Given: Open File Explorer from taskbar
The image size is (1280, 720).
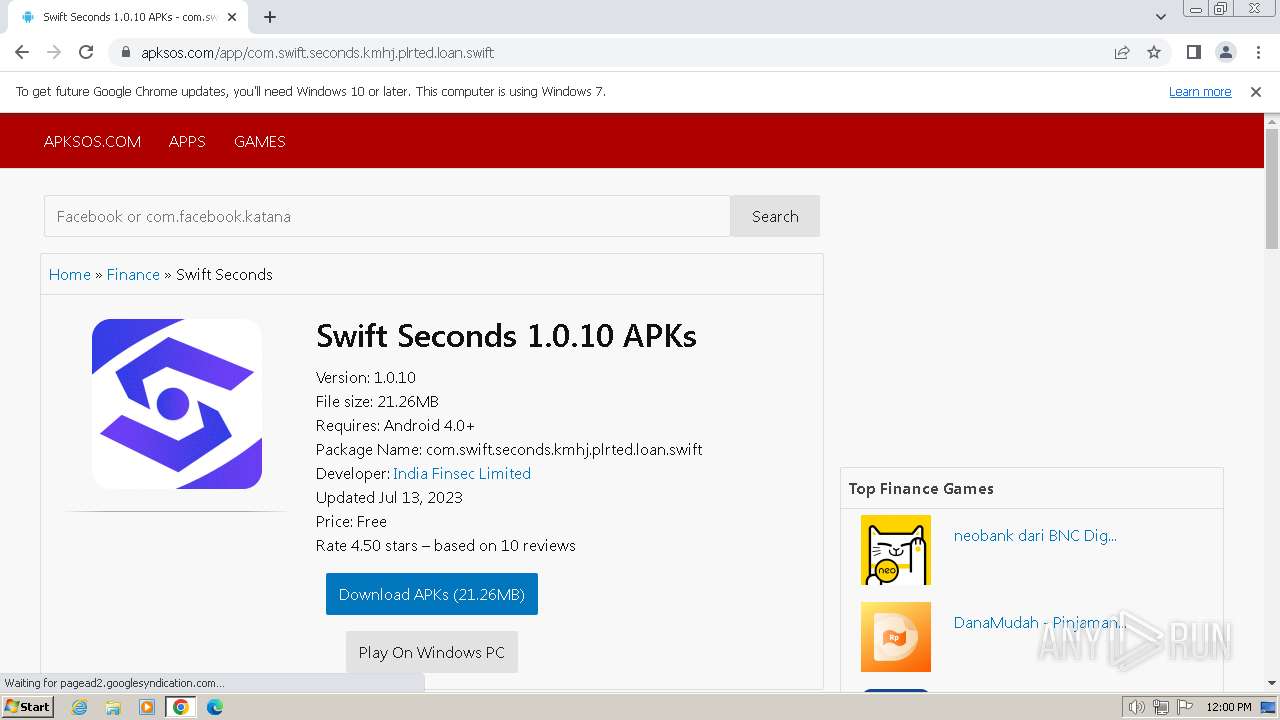Looking at the screenshot, I should [113, 707].
